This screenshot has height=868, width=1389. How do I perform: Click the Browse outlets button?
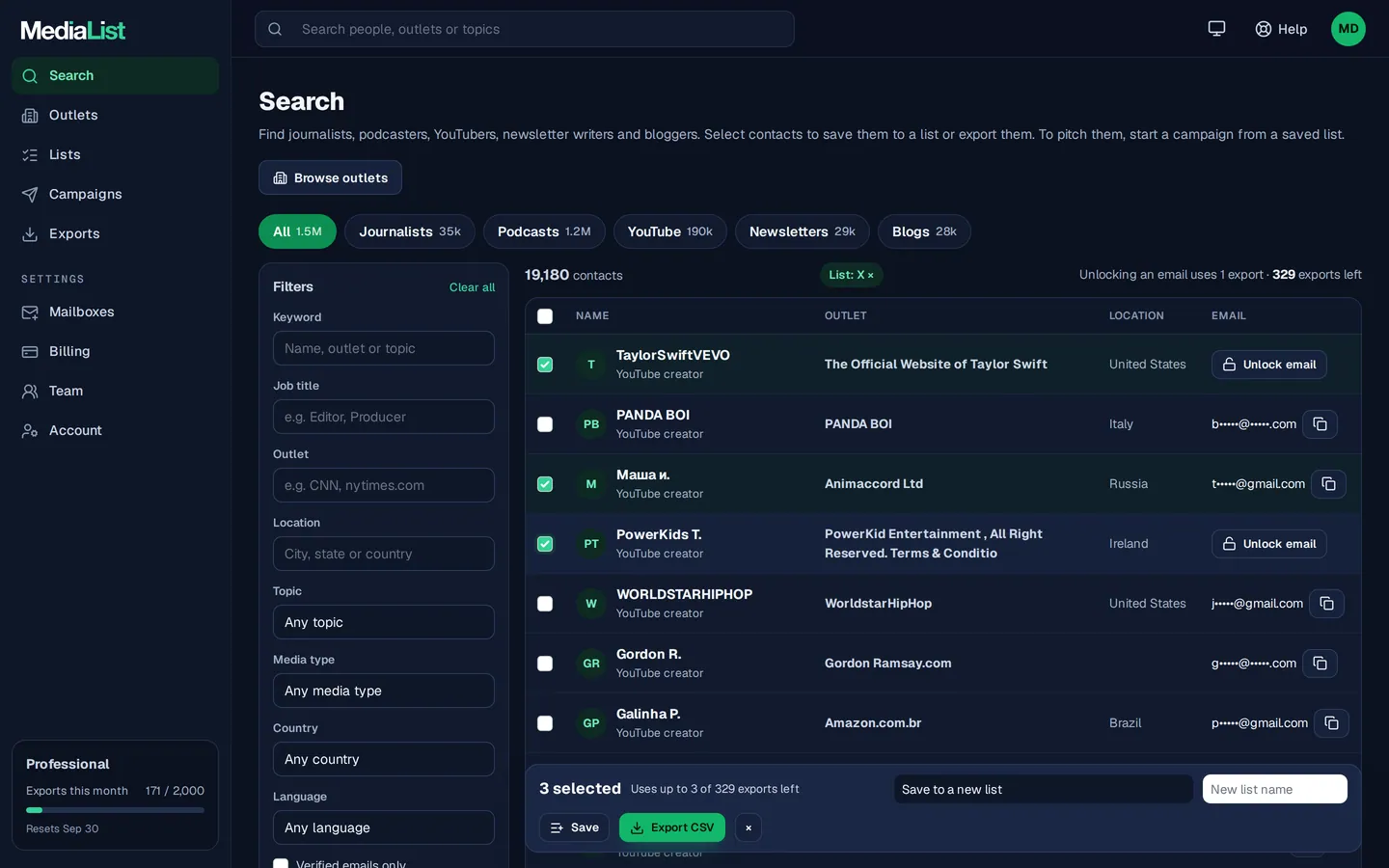(x=330, y=177)
